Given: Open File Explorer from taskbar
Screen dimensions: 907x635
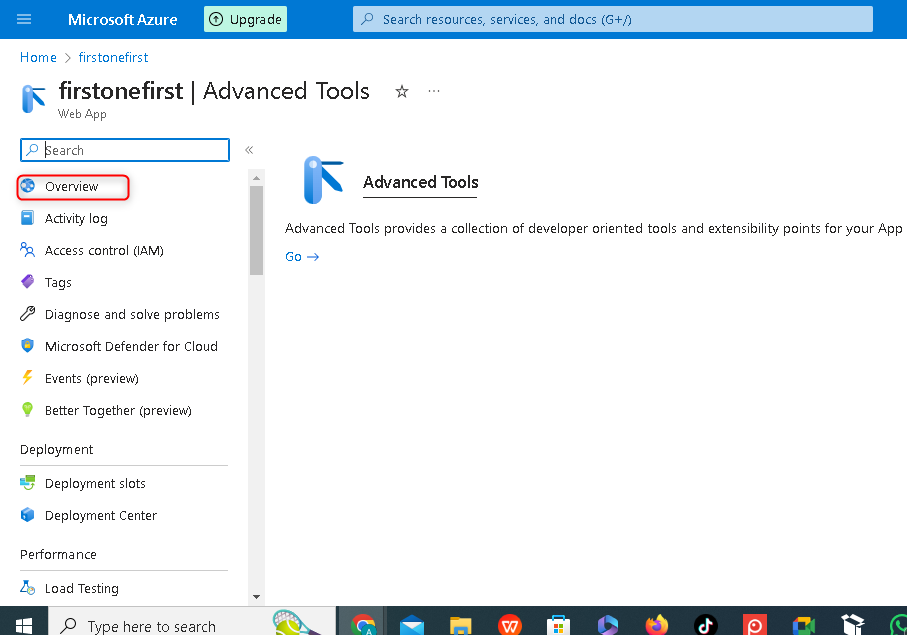Looking at the screenshot, I should point(460,625).
